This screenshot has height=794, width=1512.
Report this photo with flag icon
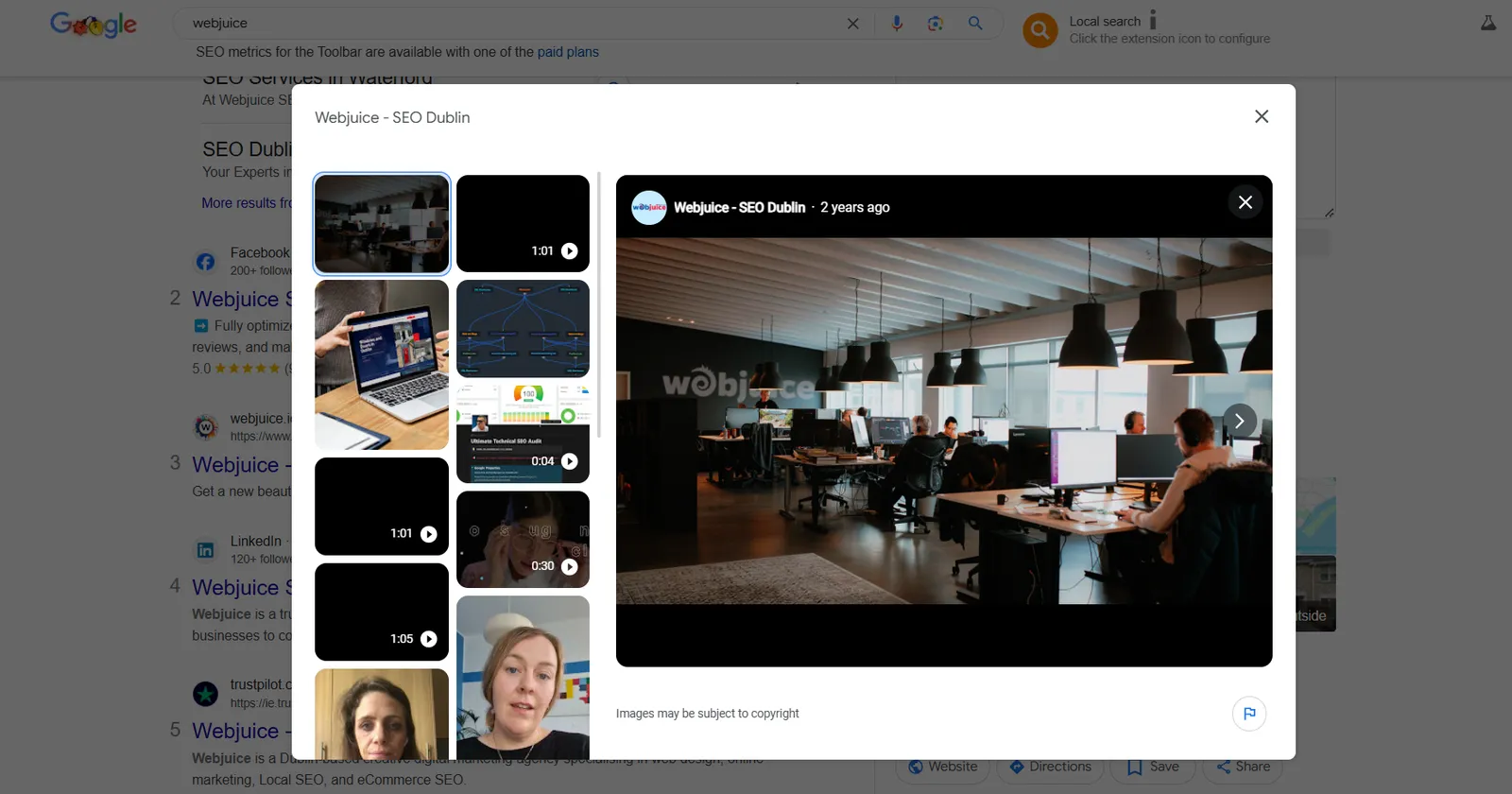(x=1249, y=714)
